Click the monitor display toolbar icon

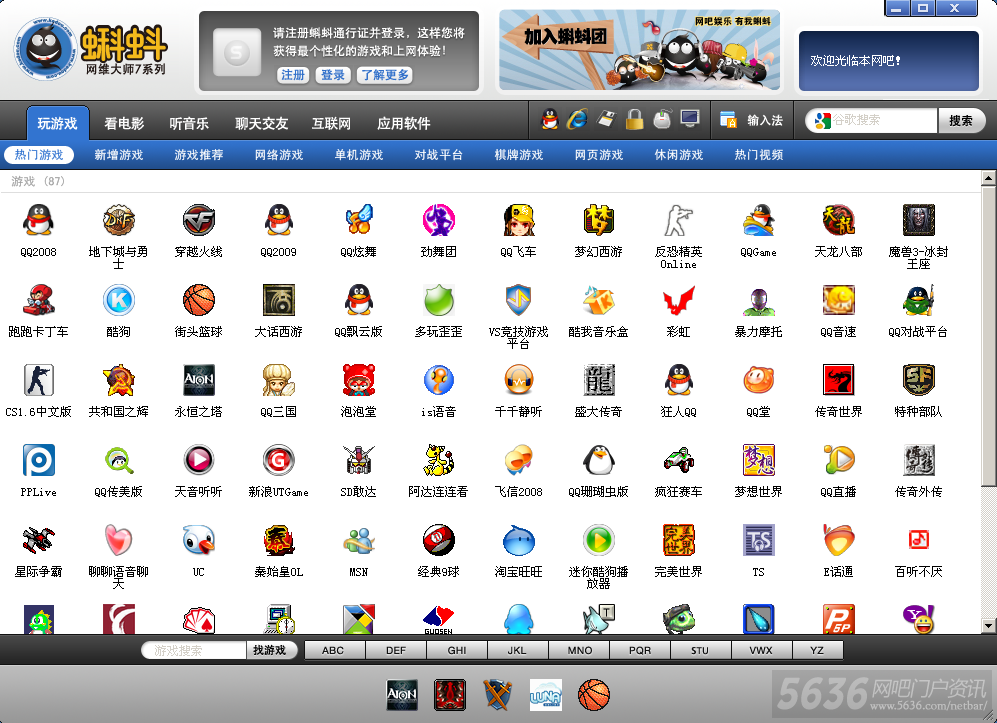pos(690,119)
